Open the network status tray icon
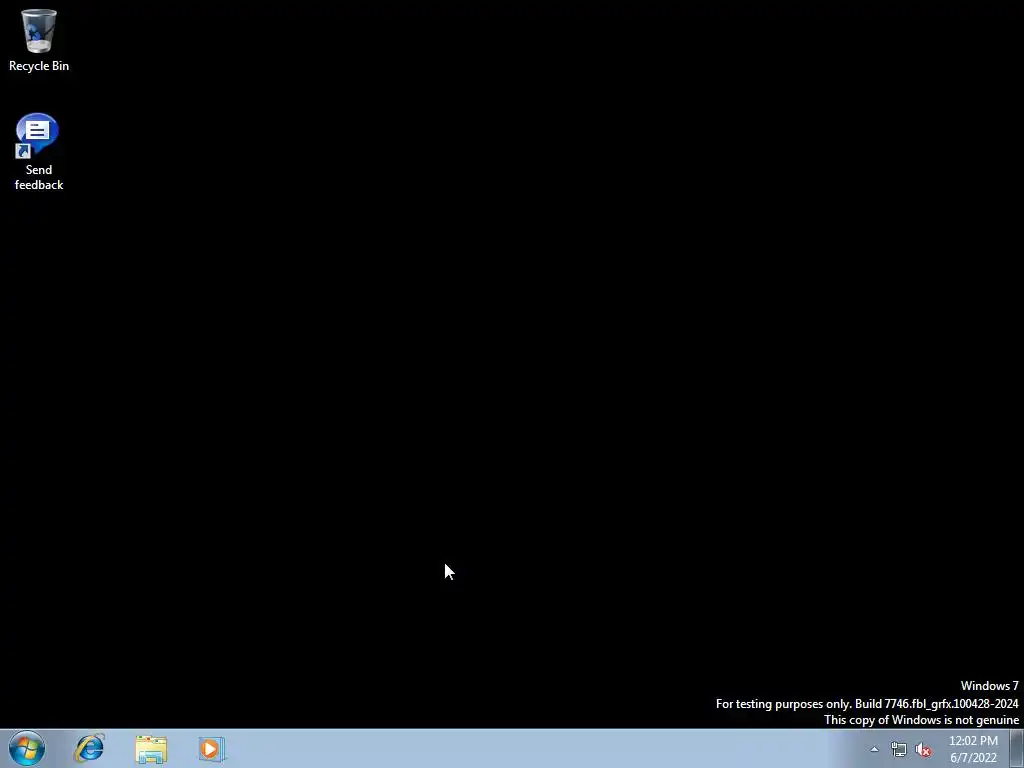 point(899,750)
